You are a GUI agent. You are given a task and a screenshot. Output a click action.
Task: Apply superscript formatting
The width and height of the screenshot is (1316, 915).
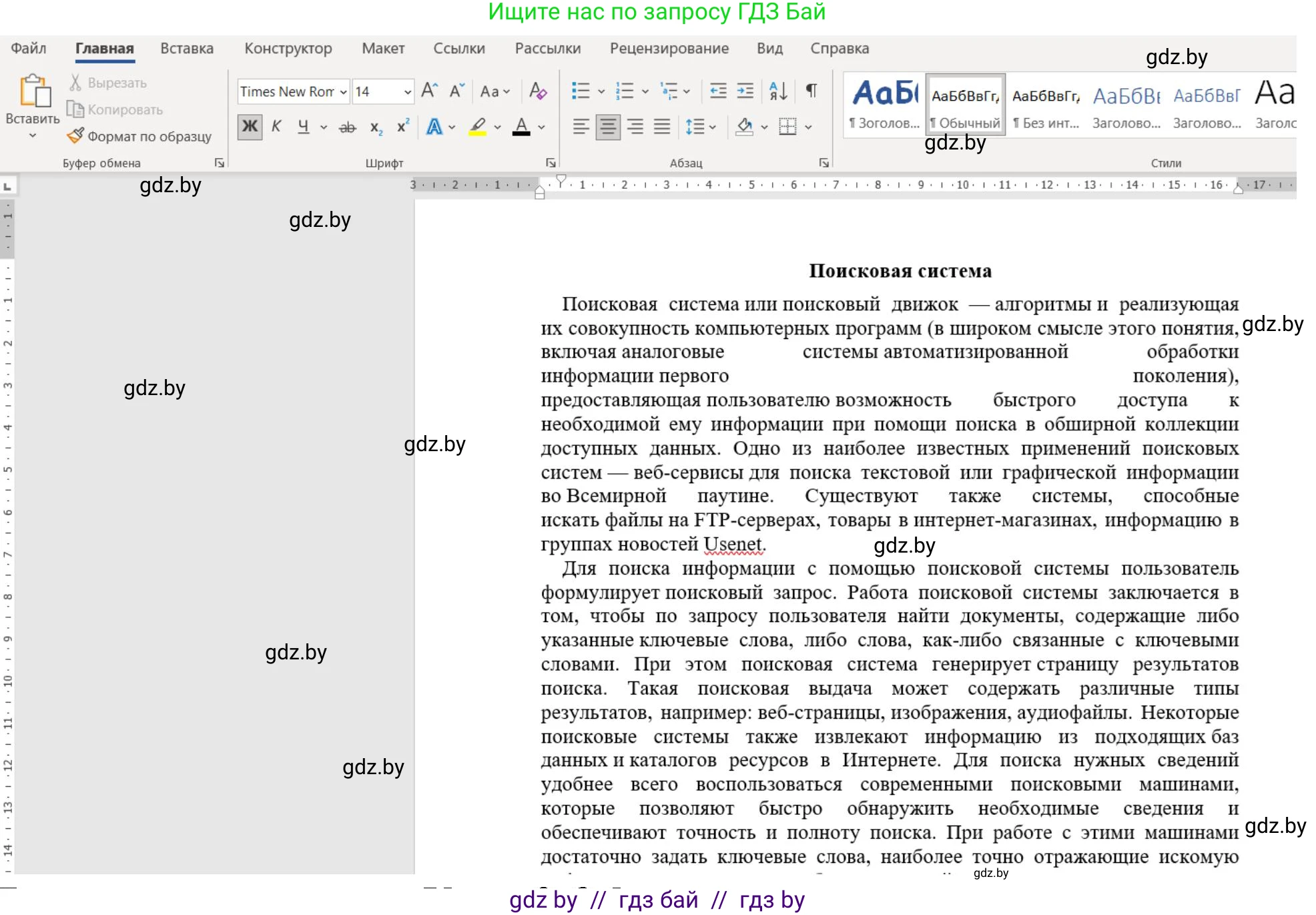pyautogui.click(x=401, y=127)
